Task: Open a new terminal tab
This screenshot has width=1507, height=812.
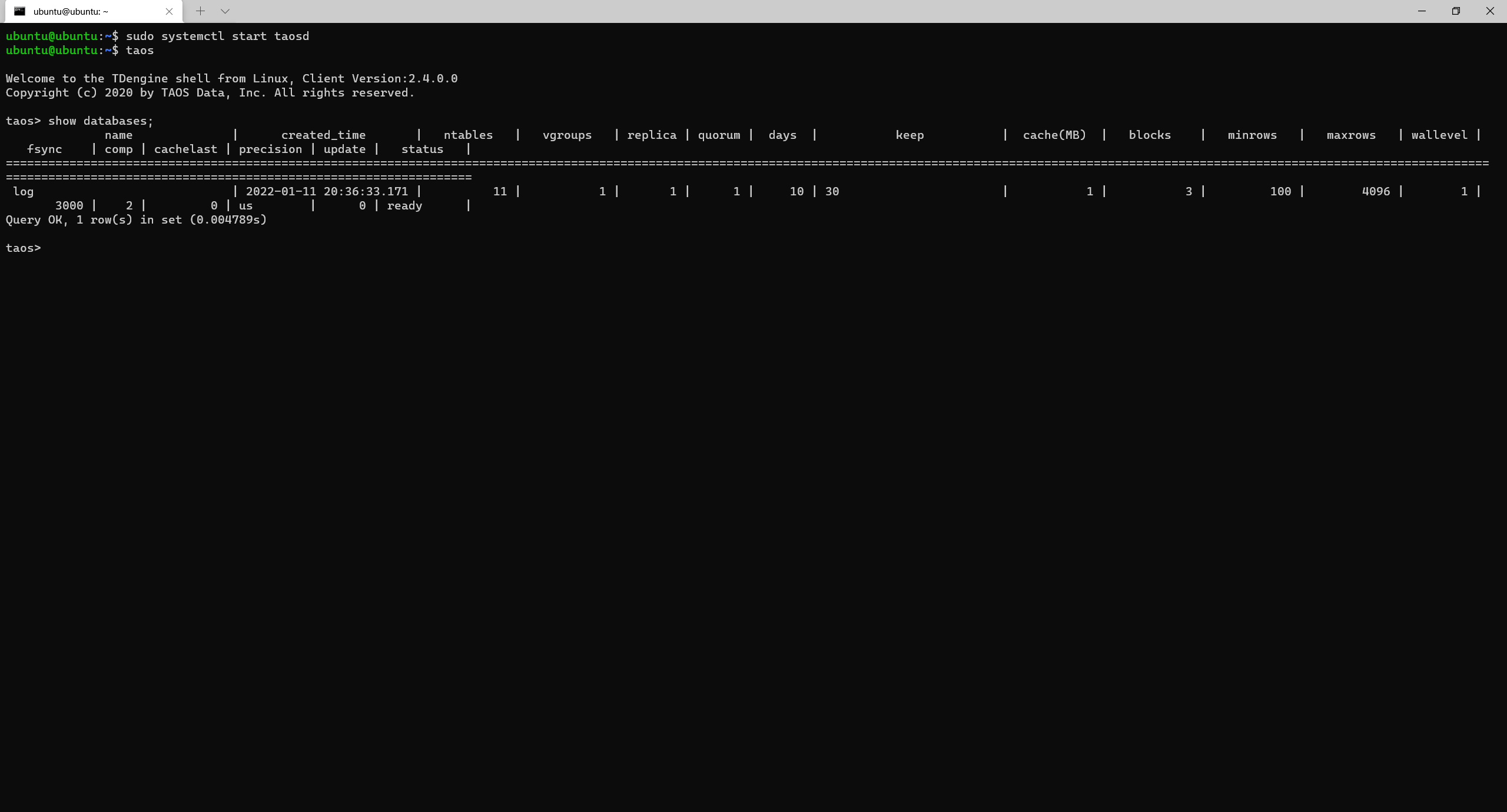Action: click(x=200, y=11)
